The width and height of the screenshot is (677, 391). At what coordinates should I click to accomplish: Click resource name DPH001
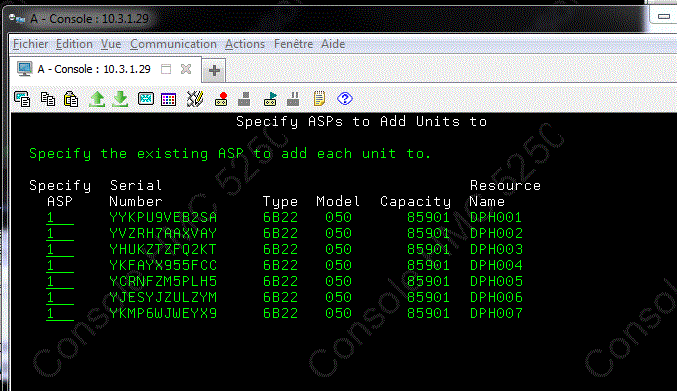pyautogui.click(x=496, y=217)
